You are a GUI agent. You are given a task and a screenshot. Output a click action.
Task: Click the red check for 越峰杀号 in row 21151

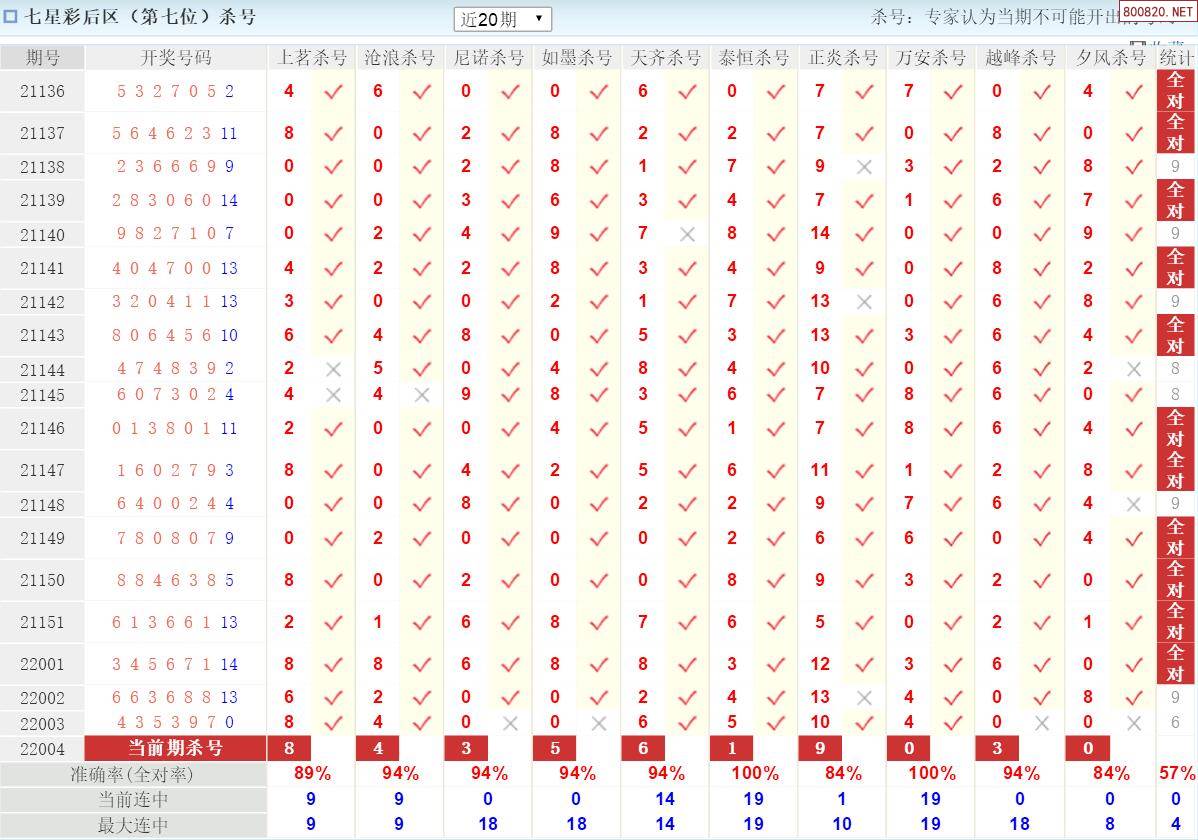[1041, 623]
